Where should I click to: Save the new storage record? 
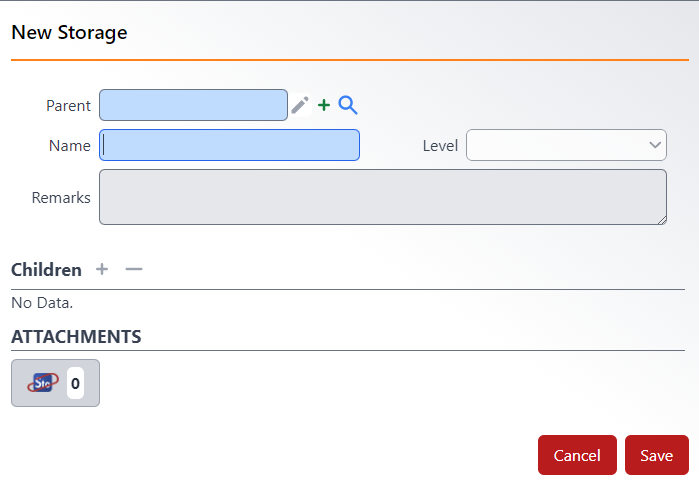tap(657, 455)
